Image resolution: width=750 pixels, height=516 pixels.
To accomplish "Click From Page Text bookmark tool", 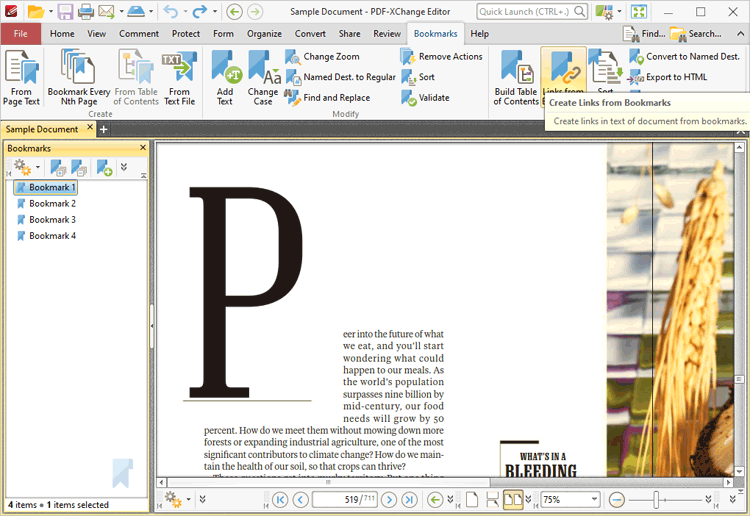I will [21, 77].
